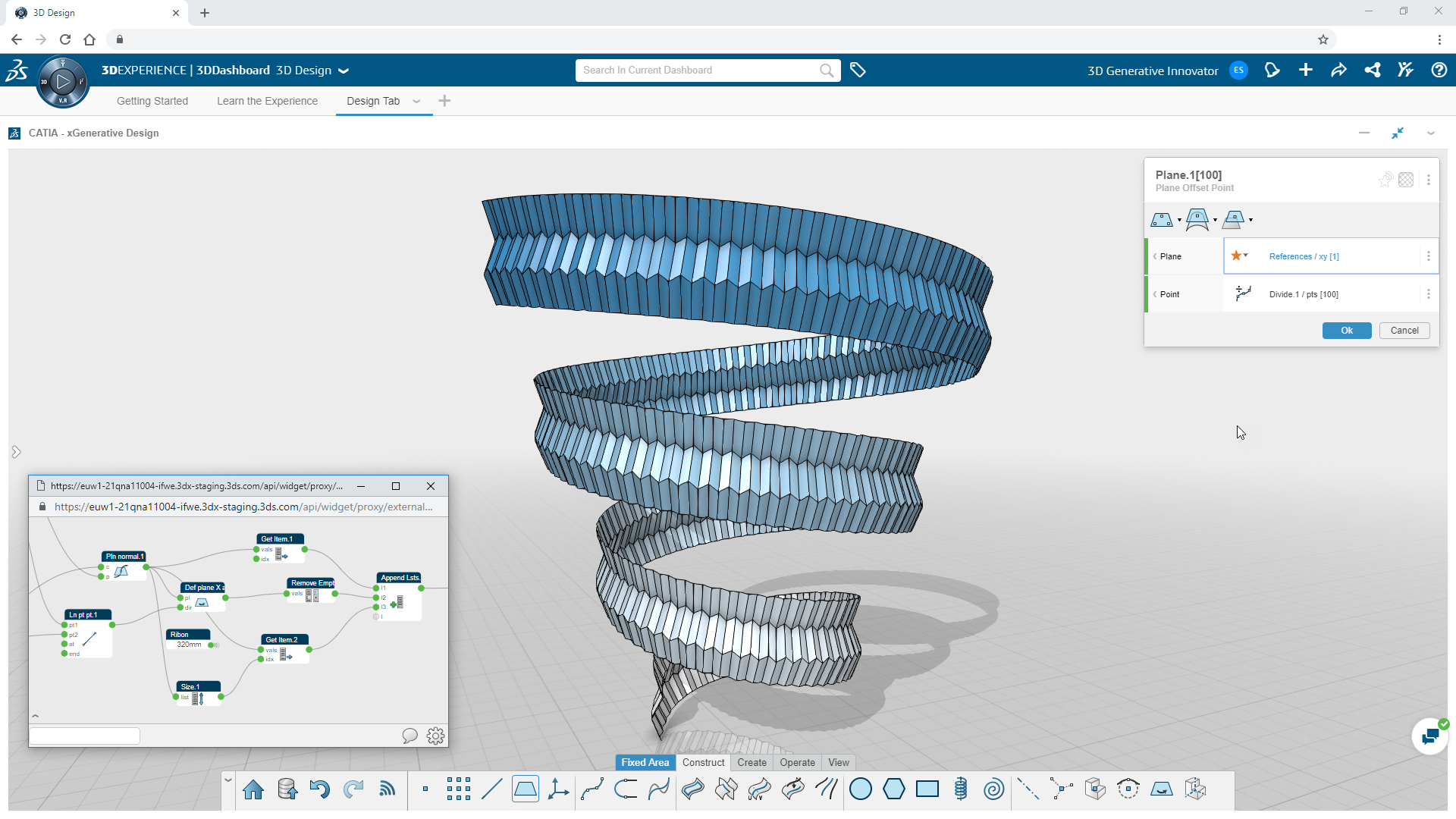Screen dimensions: 1456x819
Task: Open the orange star dropdown in Plane row
Action: (1240, 256)
